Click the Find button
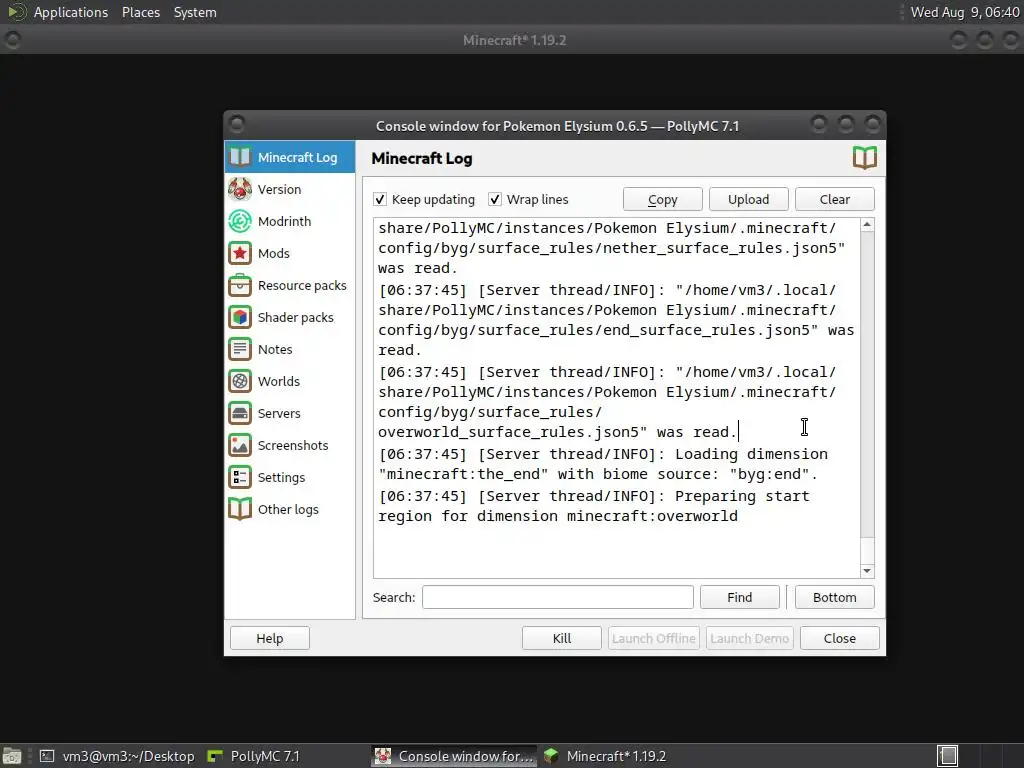The height and width of the screenshot is (768, 1024). [x=739, y=598]
